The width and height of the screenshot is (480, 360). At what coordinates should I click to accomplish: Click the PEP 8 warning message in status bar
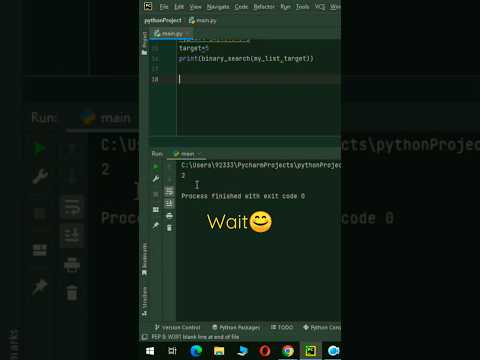[195, 337]
